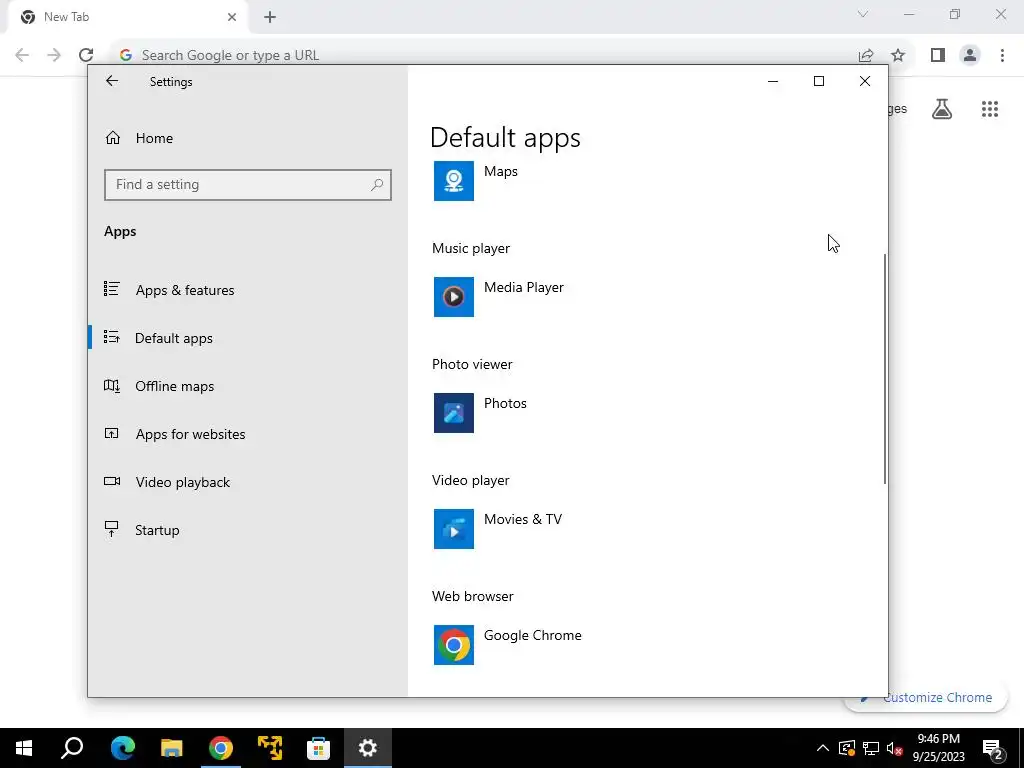Show hidden system tray icons

(x=823, y=748)
